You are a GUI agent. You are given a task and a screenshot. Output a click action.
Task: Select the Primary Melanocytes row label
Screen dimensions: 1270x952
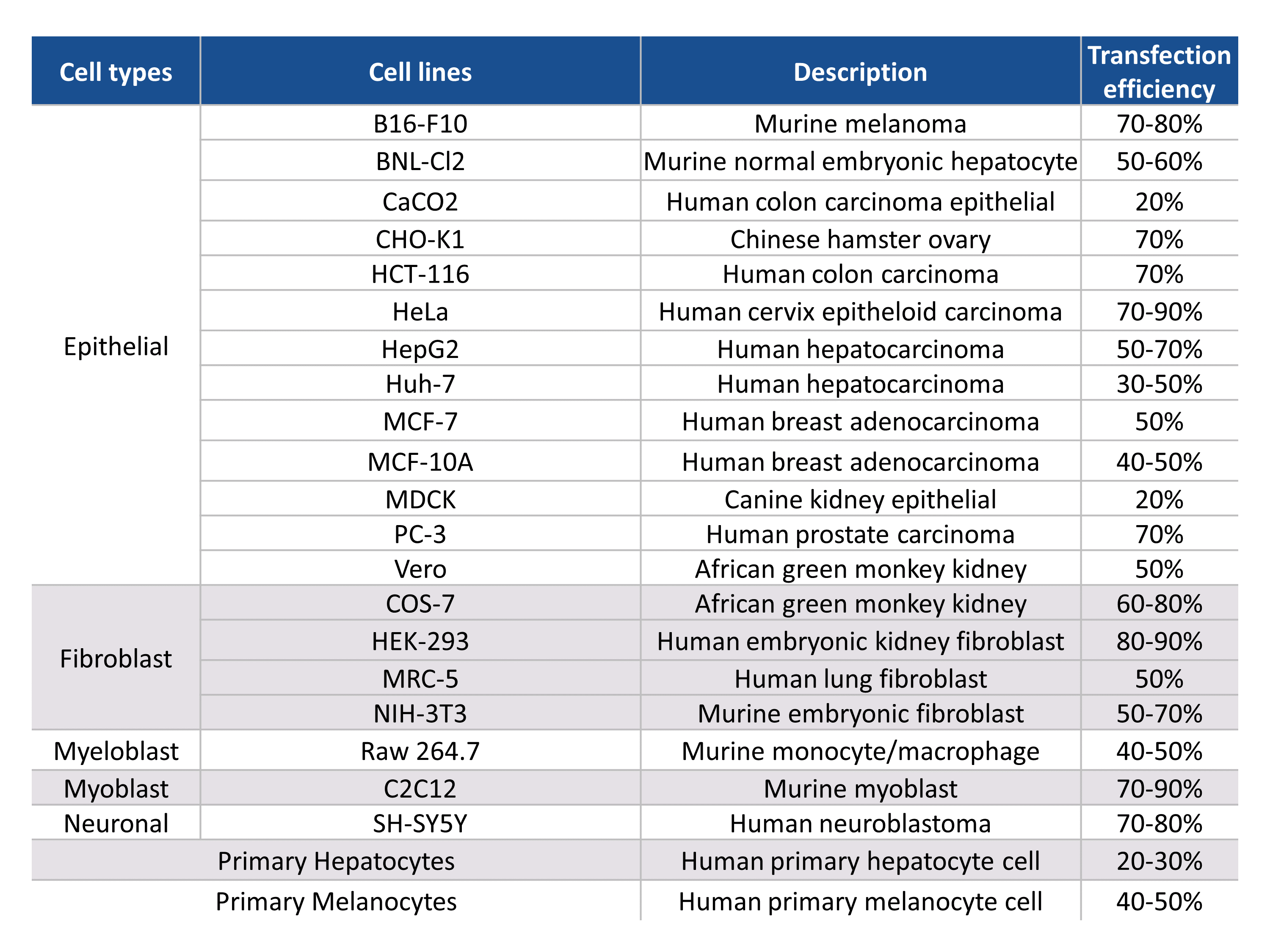(336, 901)
